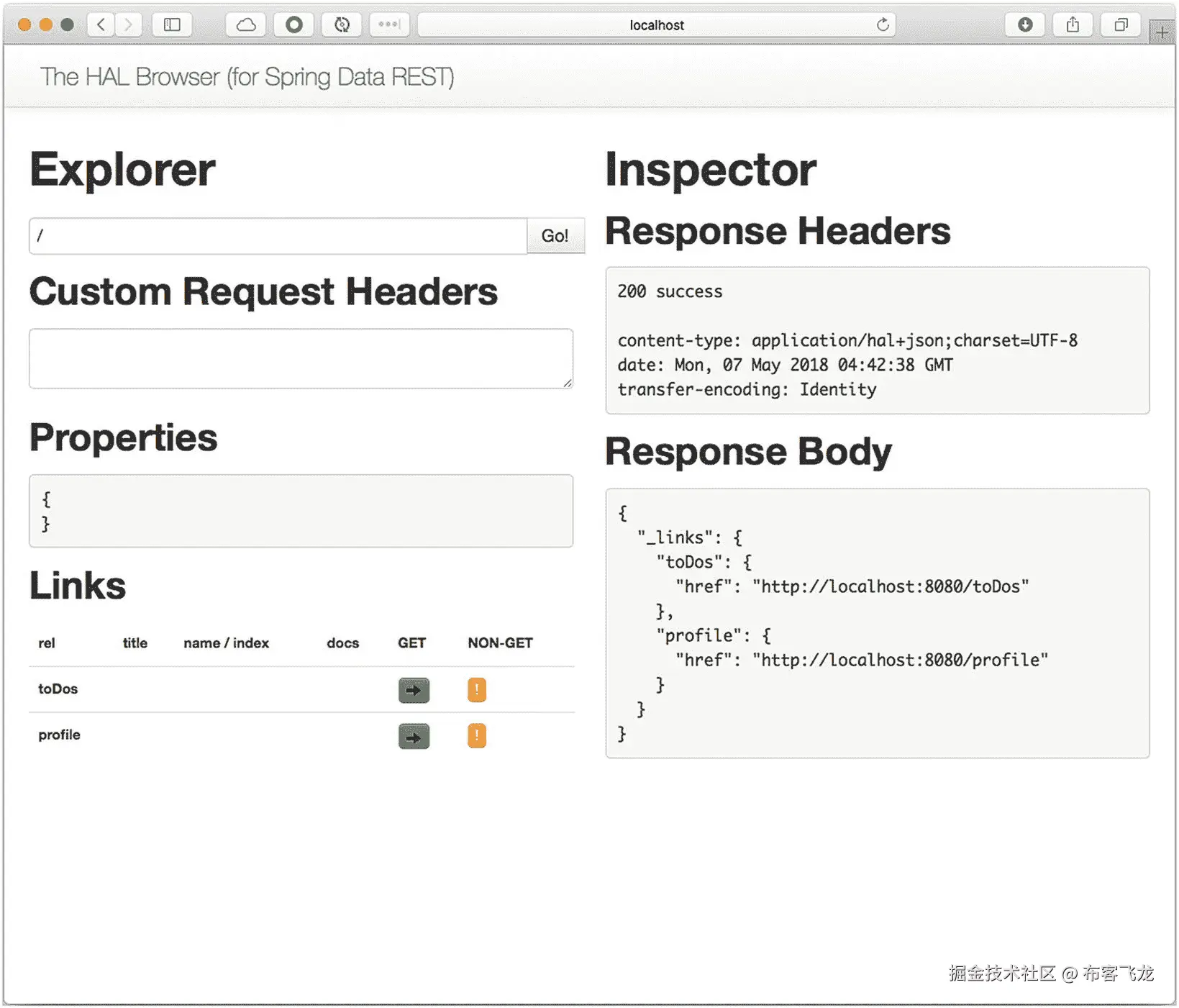The image size is (1179, 1008).
Task: Follow the toDos link with GET arrow
Action: pyautogui.click(x=414, y=690)
